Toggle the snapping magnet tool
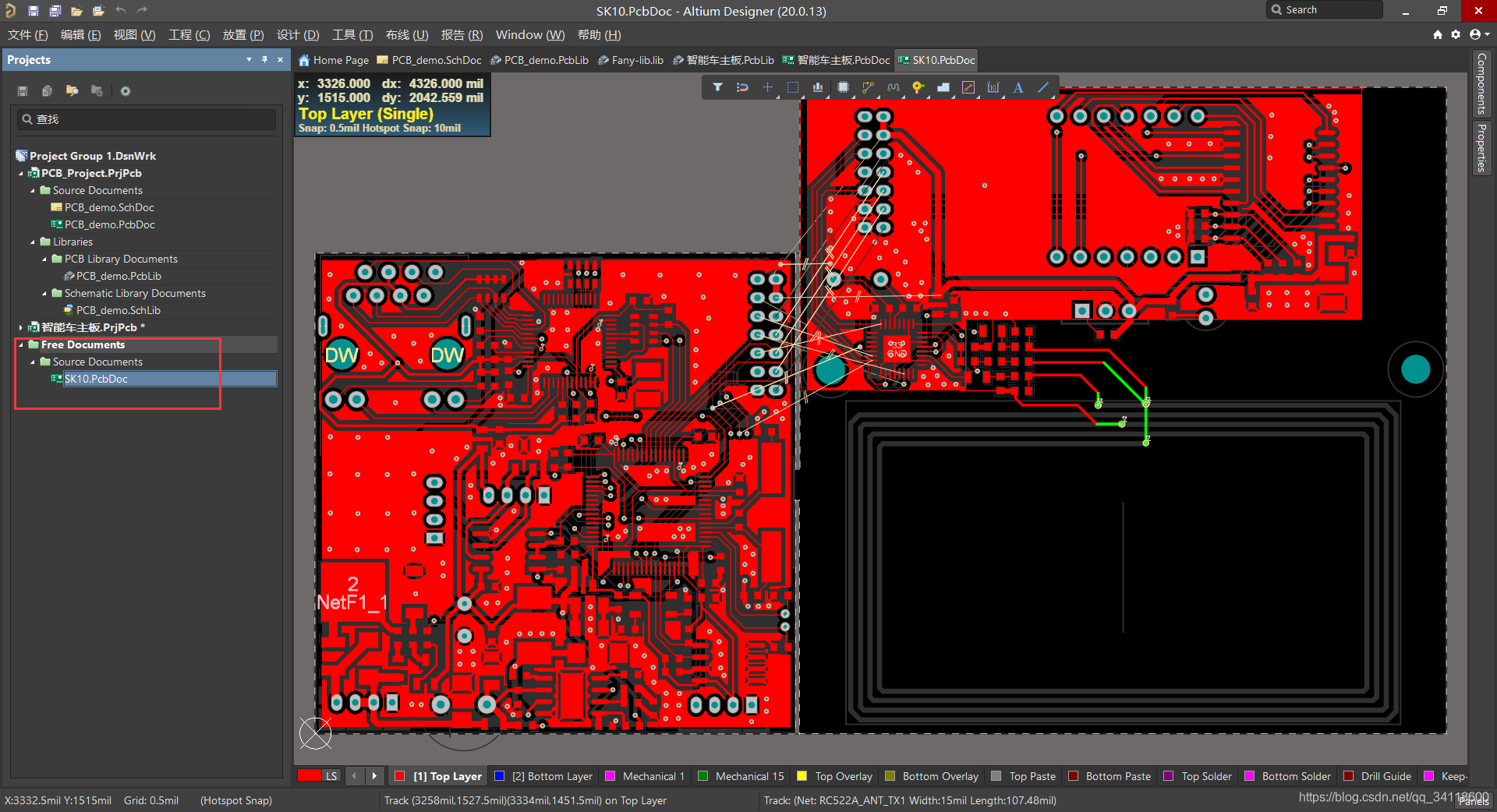 [x=741, y=87]
